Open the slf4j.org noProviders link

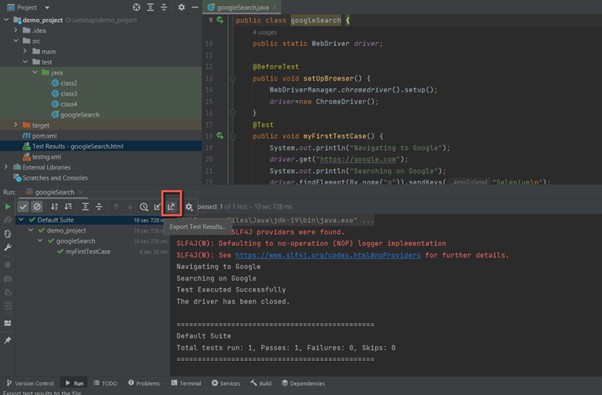pos(328,255)
